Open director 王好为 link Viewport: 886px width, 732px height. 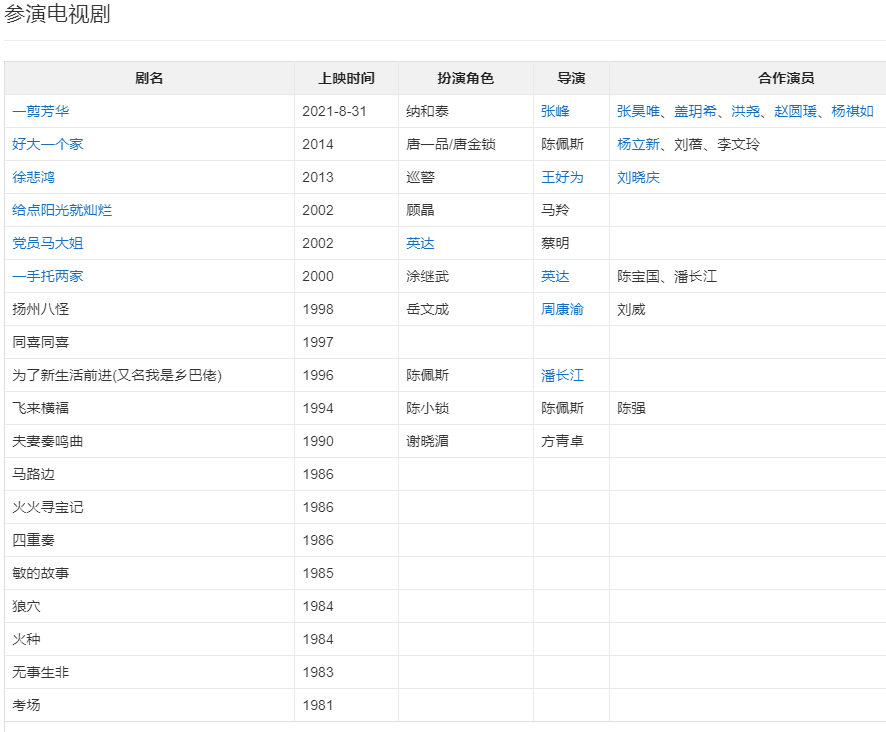(562, 177)
